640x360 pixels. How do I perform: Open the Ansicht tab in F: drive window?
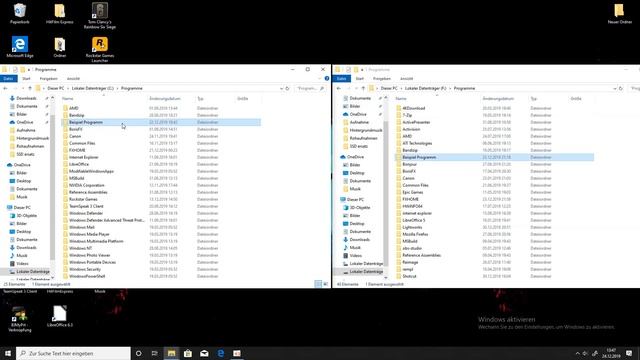407,78
